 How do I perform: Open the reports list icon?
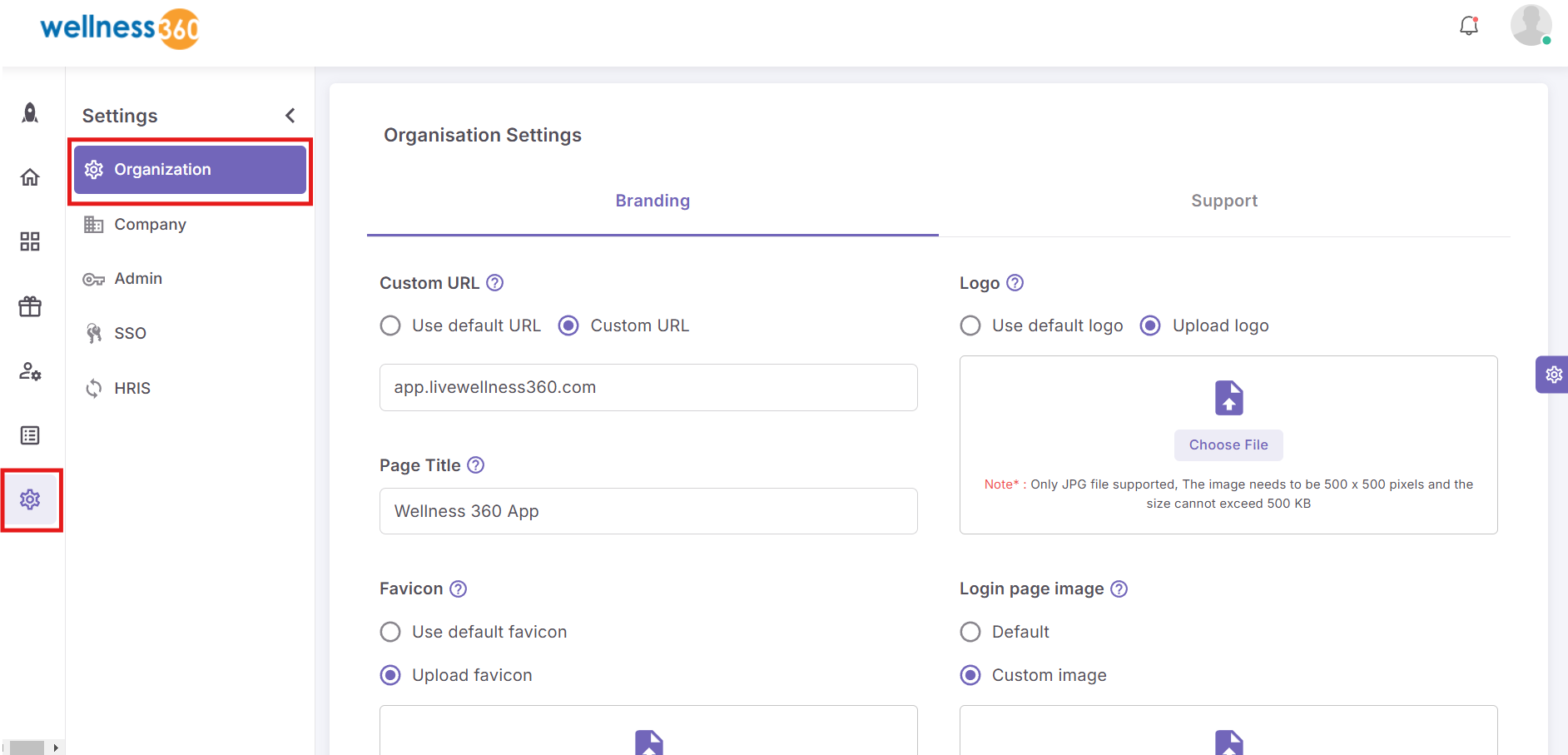pyautogui.click(x=30, y=435)
